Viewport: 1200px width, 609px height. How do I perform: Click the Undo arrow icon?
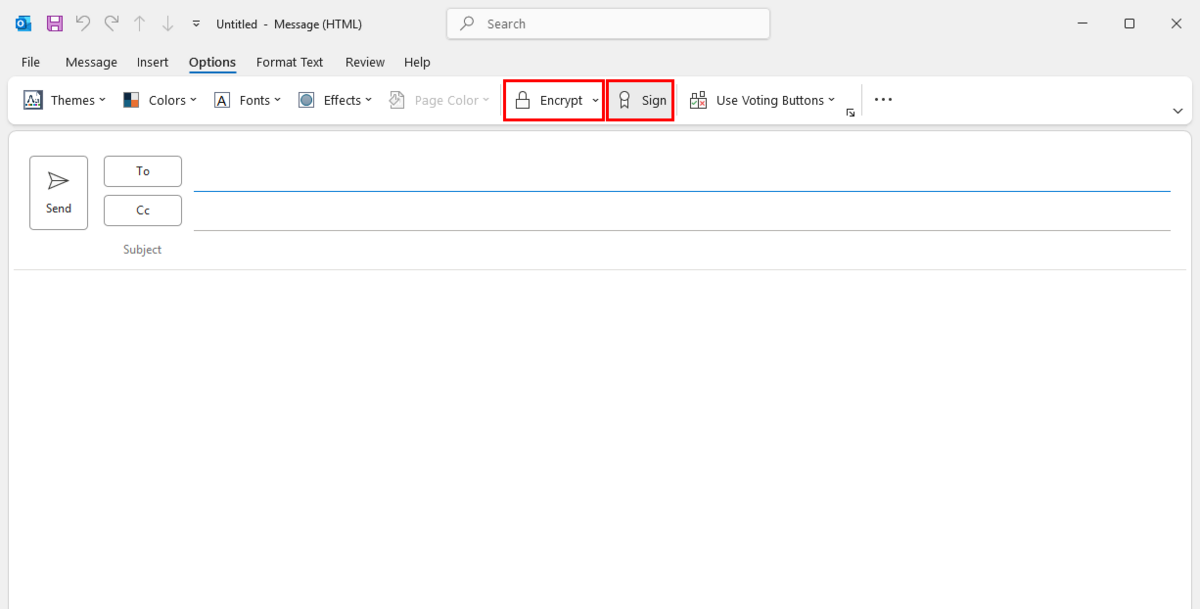point(83,23)
